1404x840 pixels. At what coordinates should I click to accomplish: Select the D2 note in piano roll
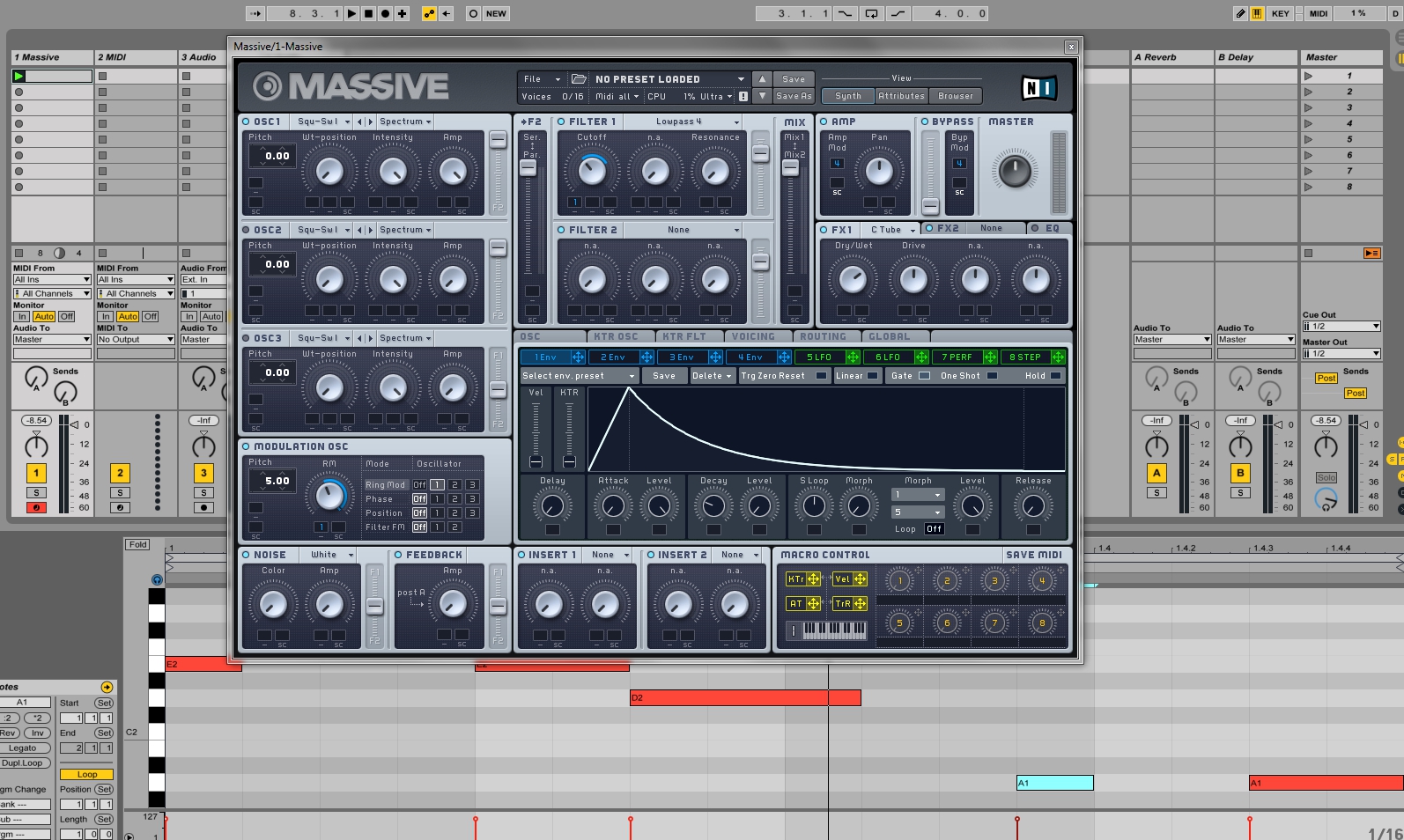pos(745,697)
